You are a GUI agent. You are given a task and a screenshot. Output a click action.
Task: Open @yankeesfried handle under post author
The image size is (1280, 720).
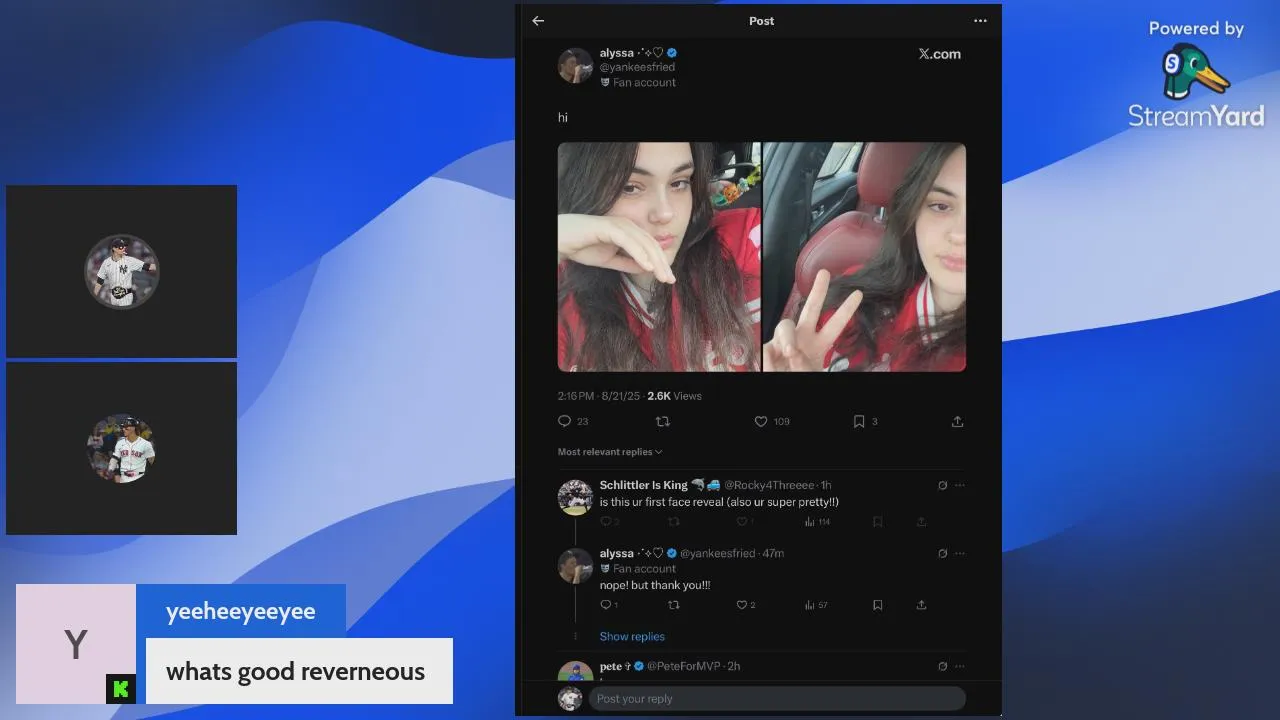click(x=637, y=67)
